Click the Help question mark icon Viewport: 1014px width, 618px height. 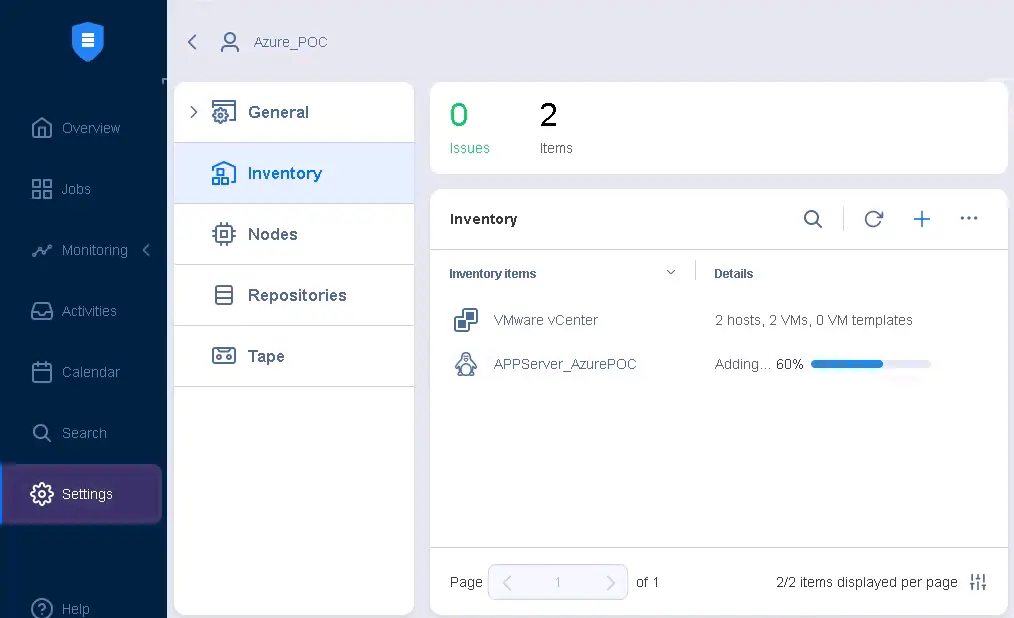pyautogui.click(x=42, y=608)
